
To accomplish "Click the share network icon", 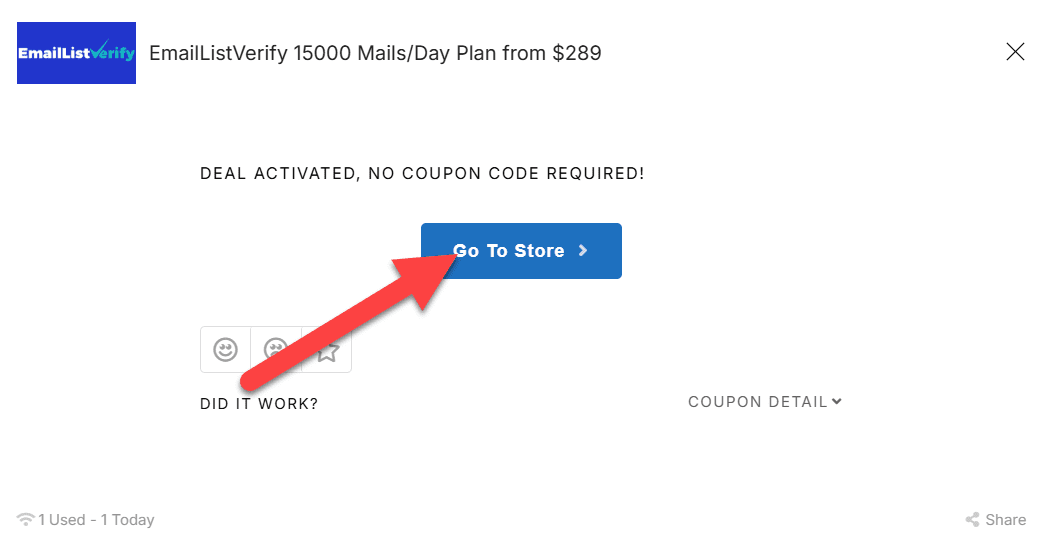I will (972, 520).
